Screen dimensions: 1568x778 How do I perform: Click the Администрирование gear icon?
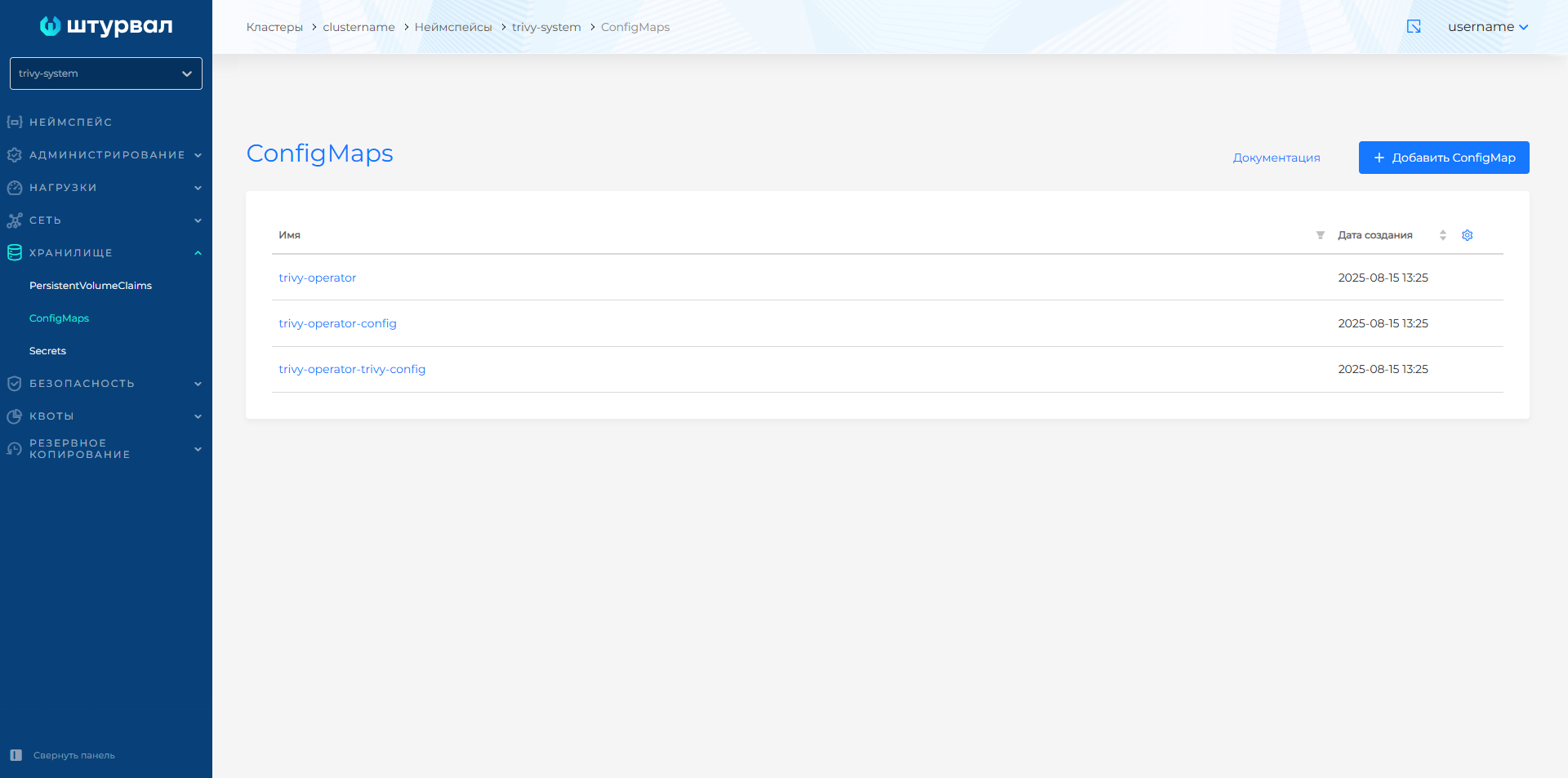click(x=15, y=155)
